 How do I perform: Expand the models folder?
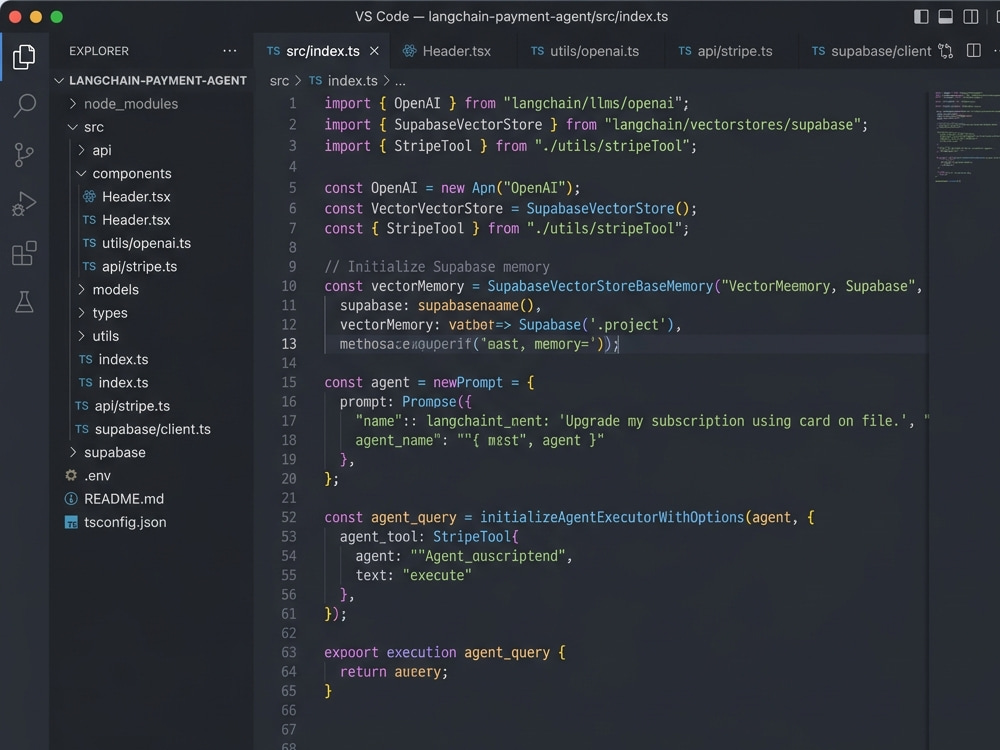(x=81, y=290)
